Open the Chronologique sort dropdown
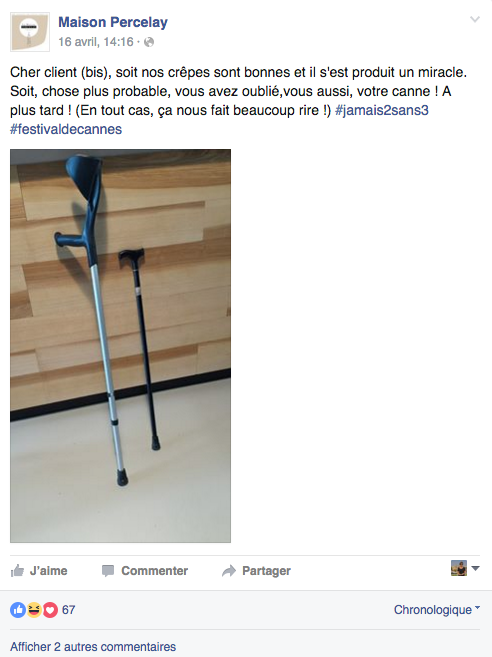Screen dimensions: 492x657 (x=437, y=610)
